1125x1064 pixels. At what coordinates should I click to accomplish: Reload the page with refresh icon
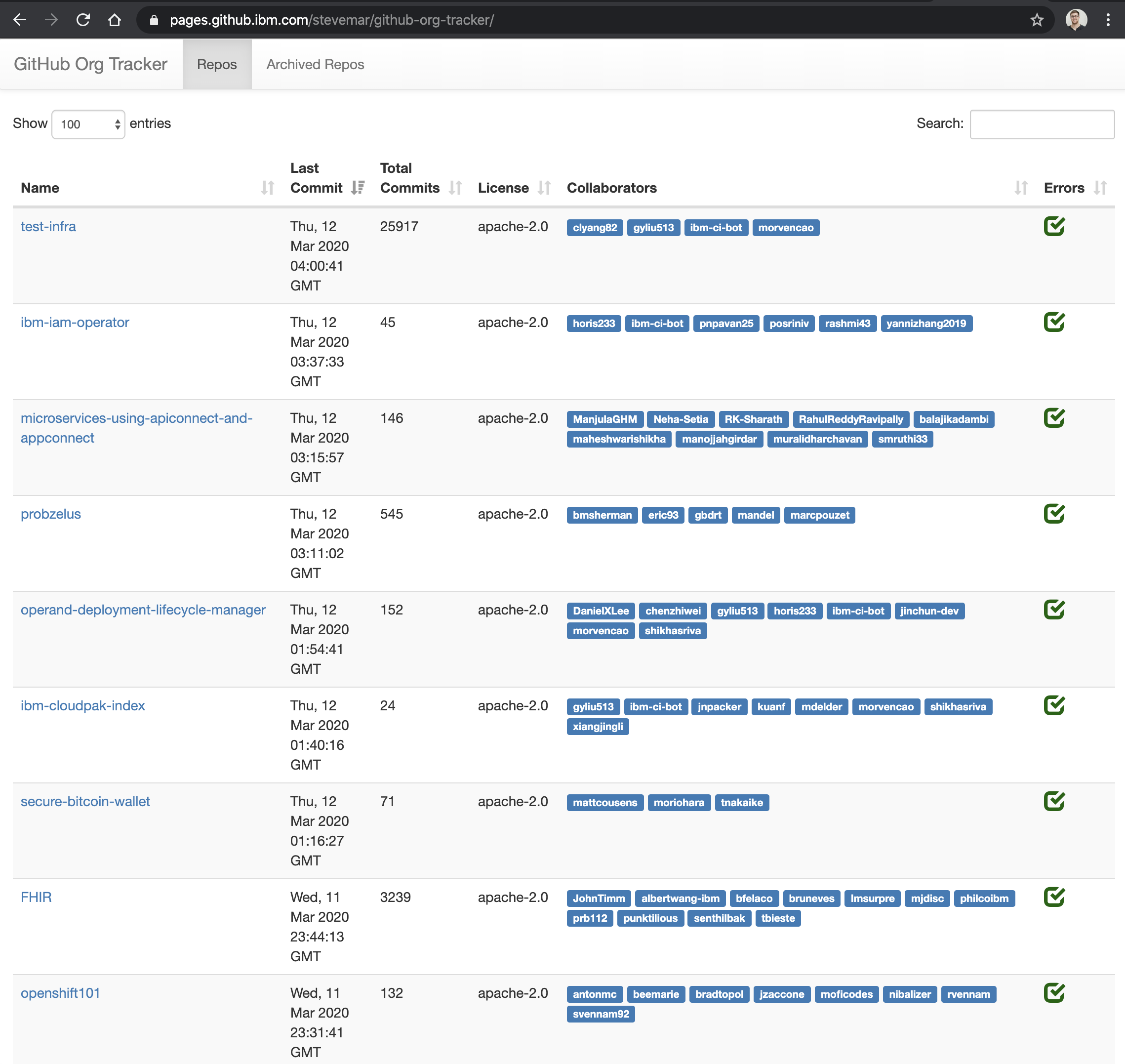(x=83, y=20)
